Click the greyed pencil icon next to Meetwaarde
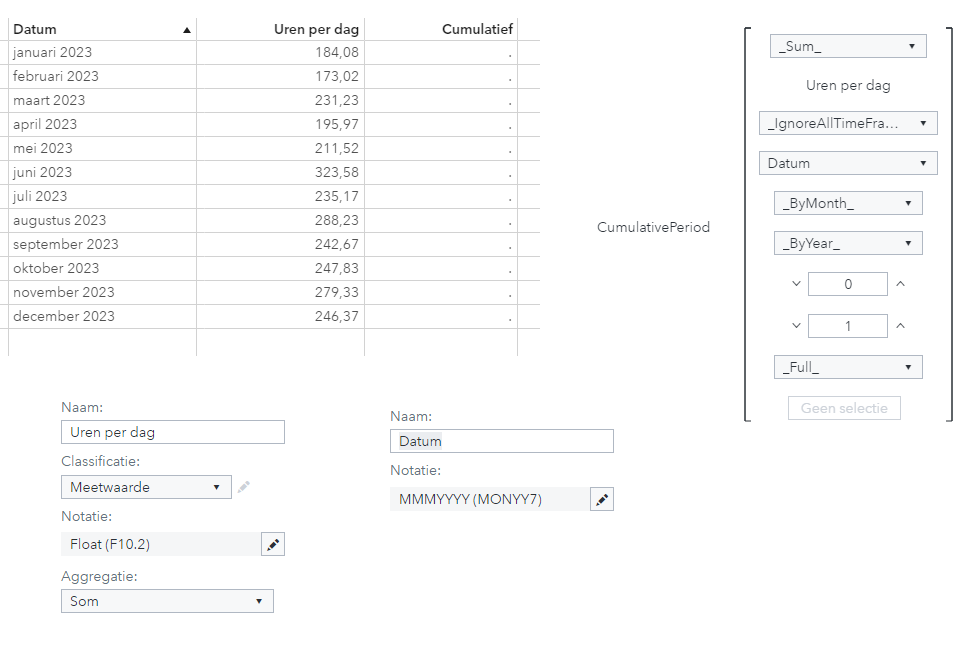Image resolution: width=974 pixels, height=651 pixels. click(x=244, y=487)
